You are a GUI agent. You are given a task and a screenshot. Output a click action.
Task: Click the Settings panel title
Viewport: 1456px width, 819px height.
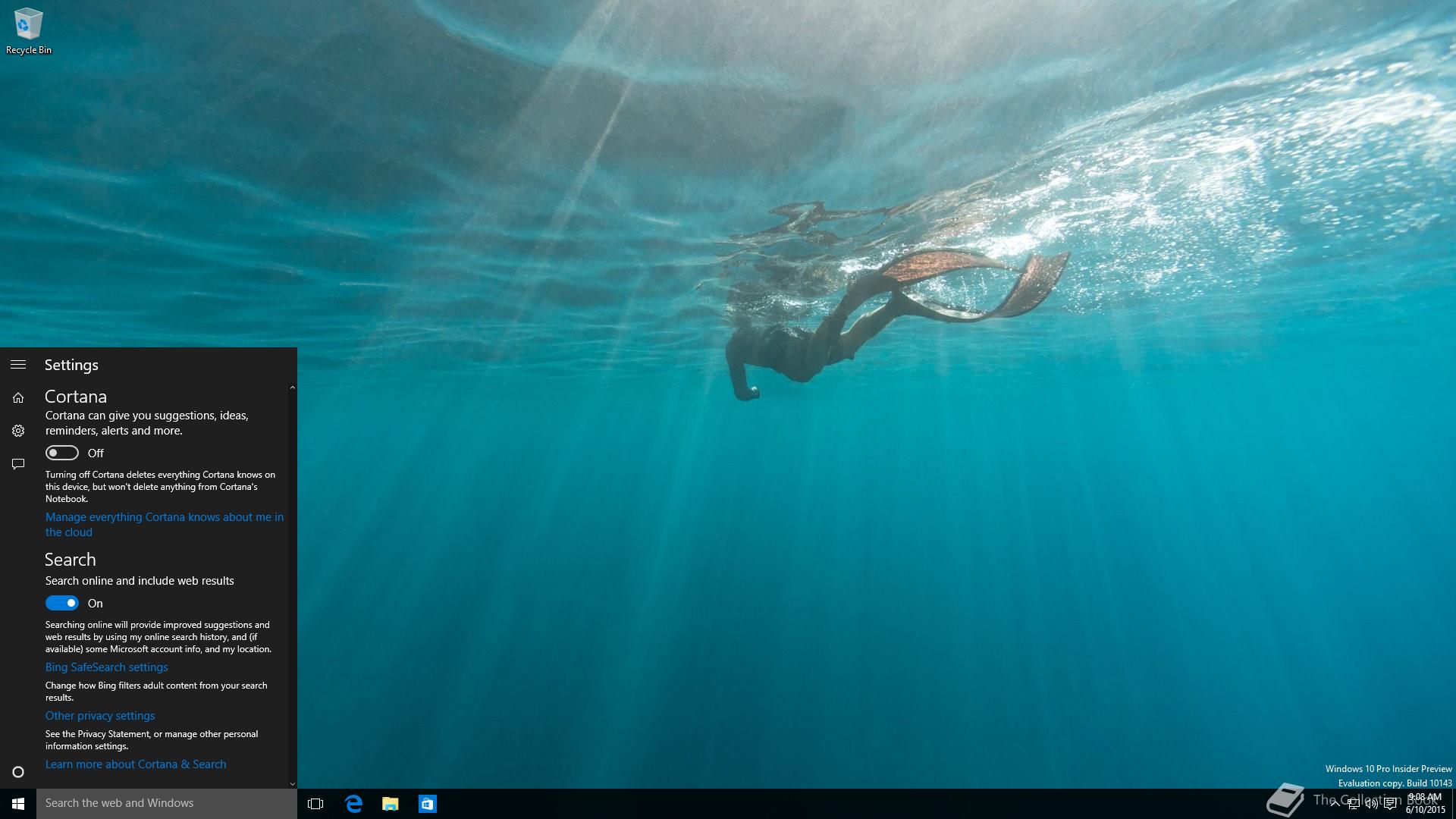(x=71, y=365)
